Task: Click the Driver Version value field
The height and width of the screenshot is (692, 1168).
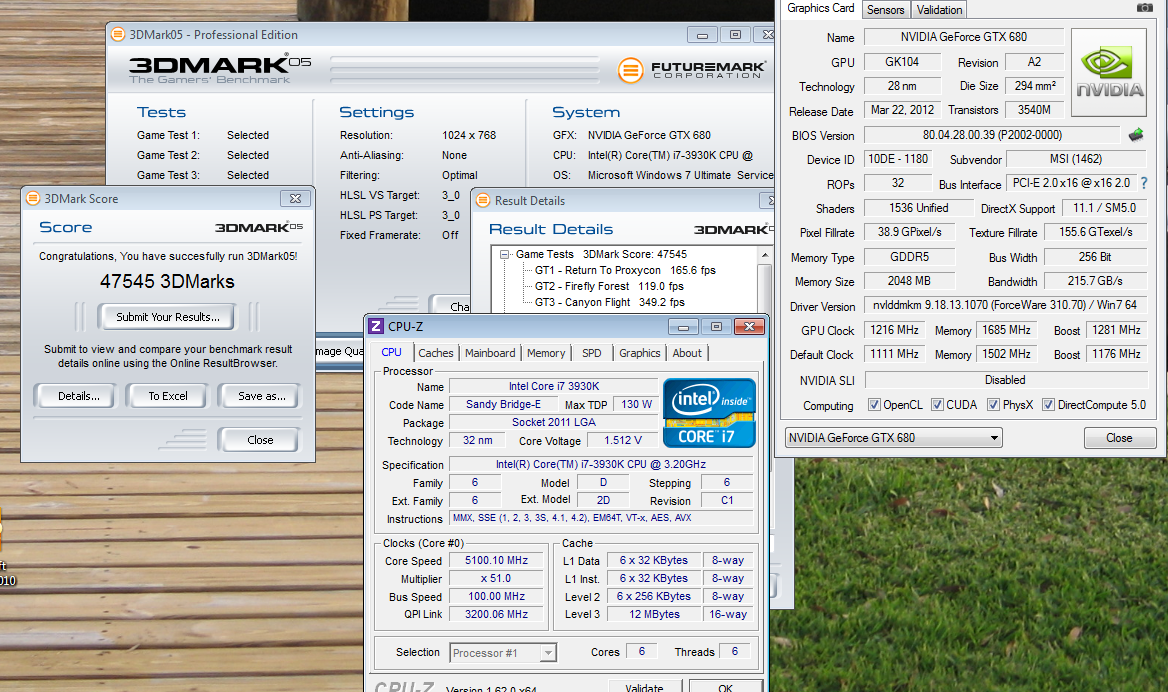Action: click(x=1004, y=305)
